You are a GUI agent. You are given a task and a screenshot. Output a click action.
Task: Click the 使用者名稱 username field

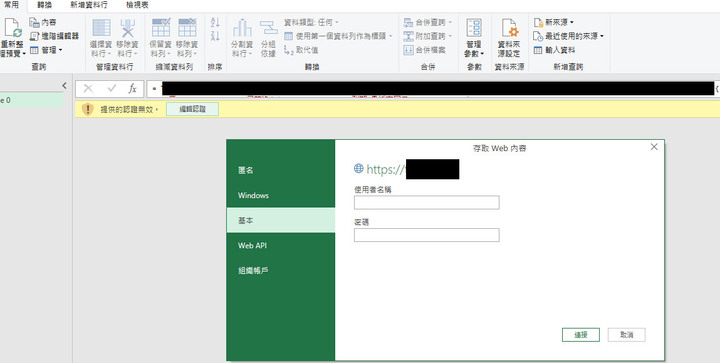pyautogui.click(x=427, y=202)
